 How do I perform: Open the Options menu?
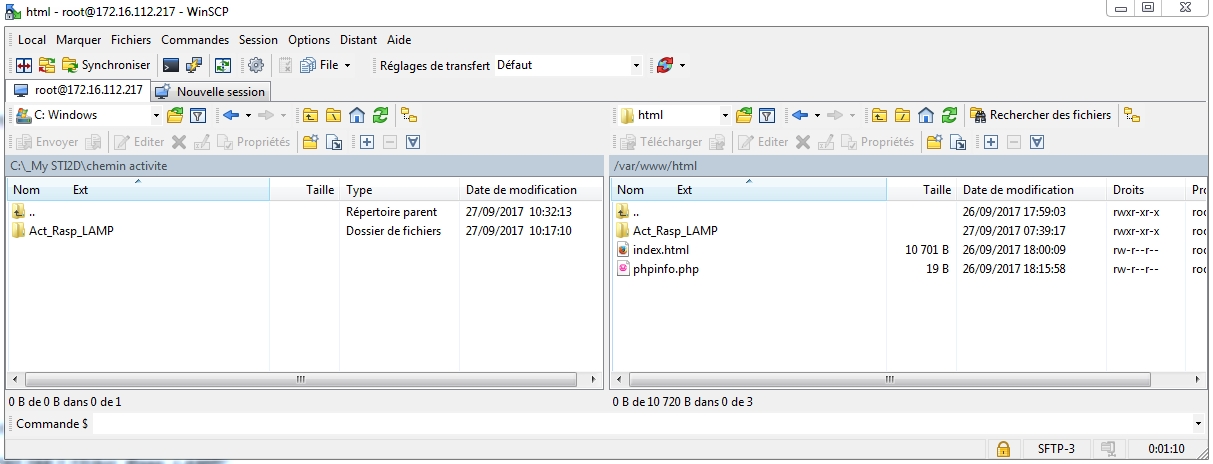[x=309, y=40]
